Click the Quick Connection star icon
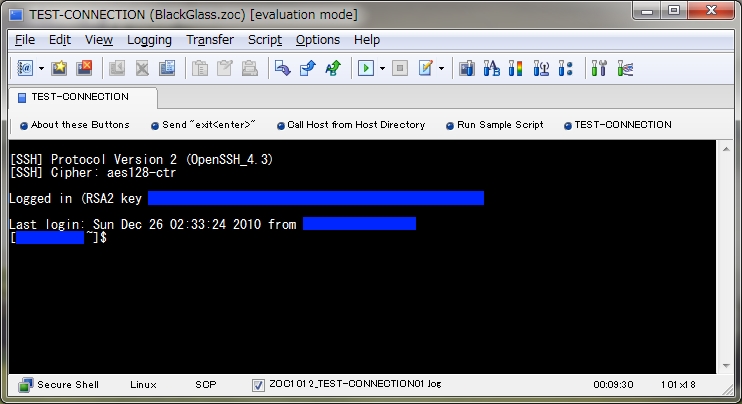The height and width of the screenshot is (404, 742). (x=59, y=69)
